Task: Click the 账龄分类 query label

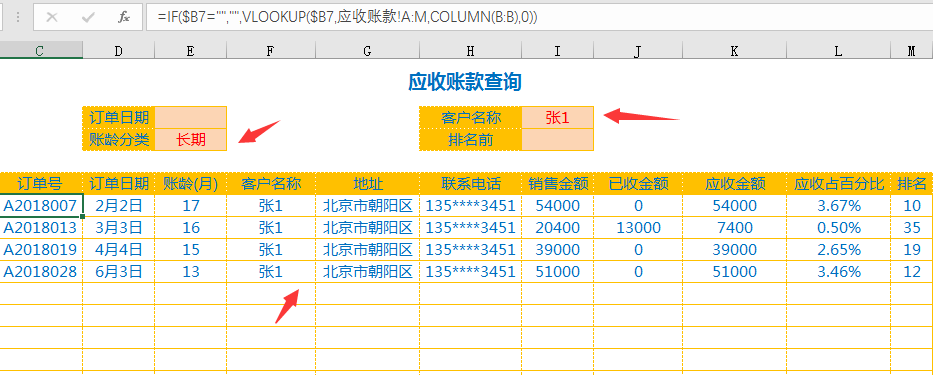Action: [x=118, y=139]
